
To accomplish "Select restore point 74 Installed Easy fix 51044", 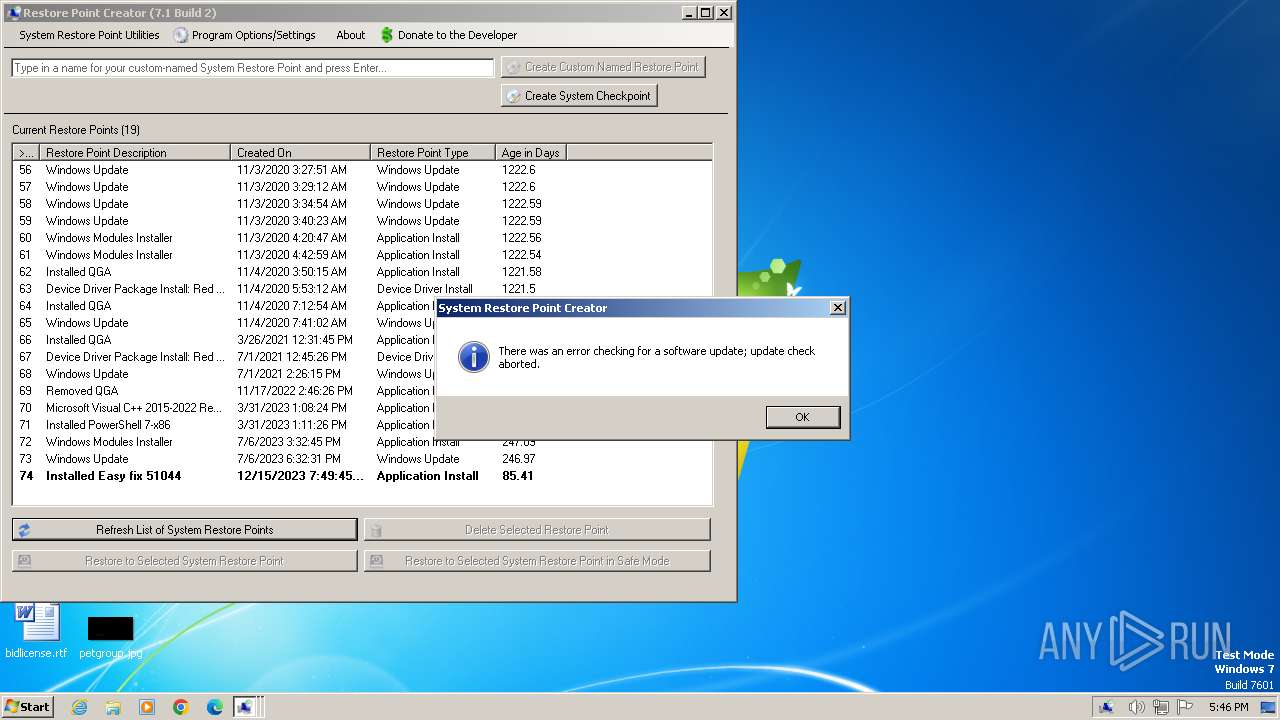I will tap(362, 476).
